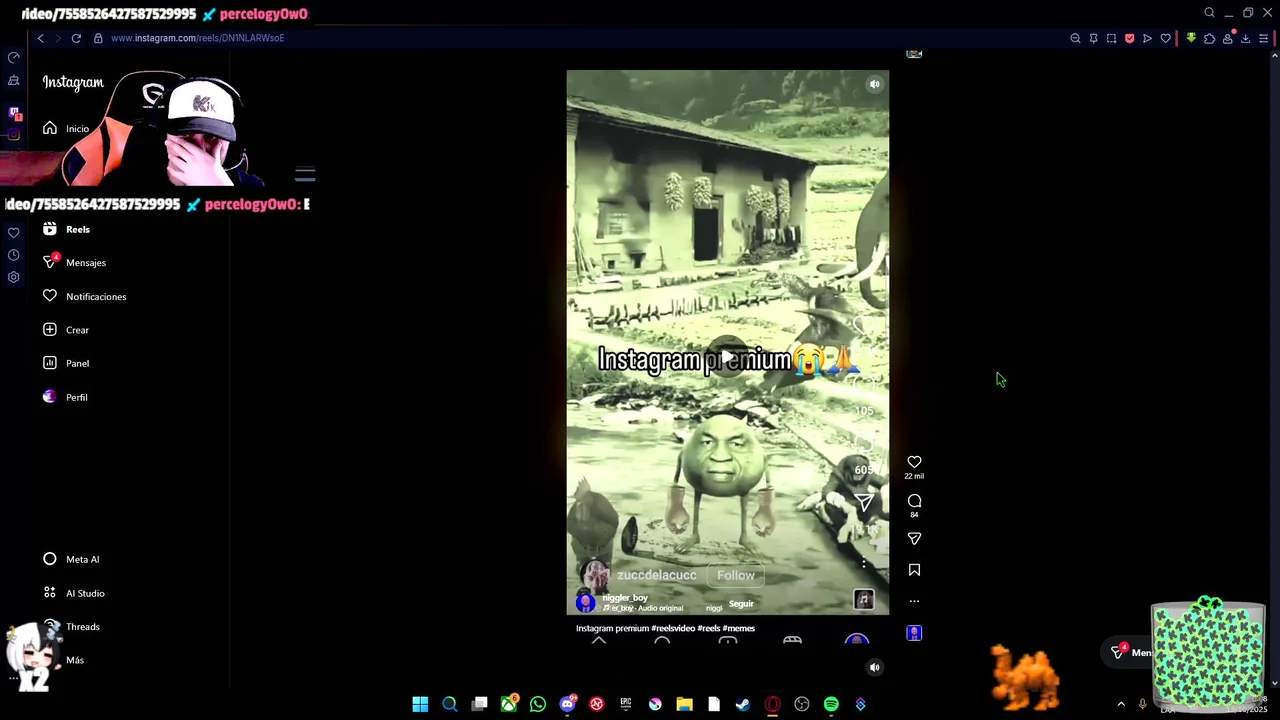This screenshot has width=1280, height=720.
Task: Open Threads from the sidebar
Action: tap(71, 627)
